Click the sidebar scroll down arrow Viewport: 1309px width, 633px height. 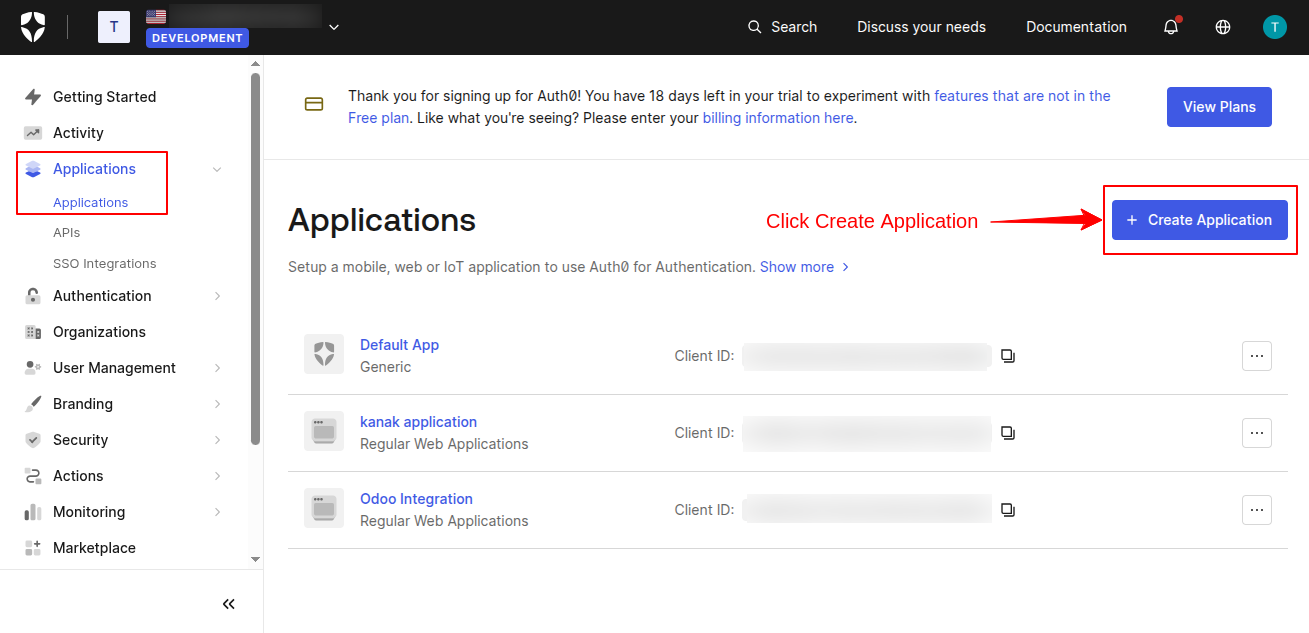(x=255, y=560)
